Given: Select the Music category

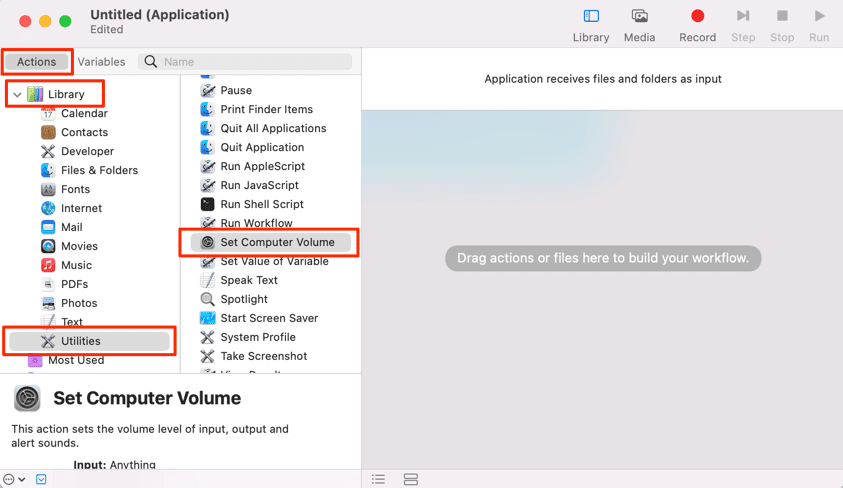Looking at the screenshot, I should tap(66, 265).
